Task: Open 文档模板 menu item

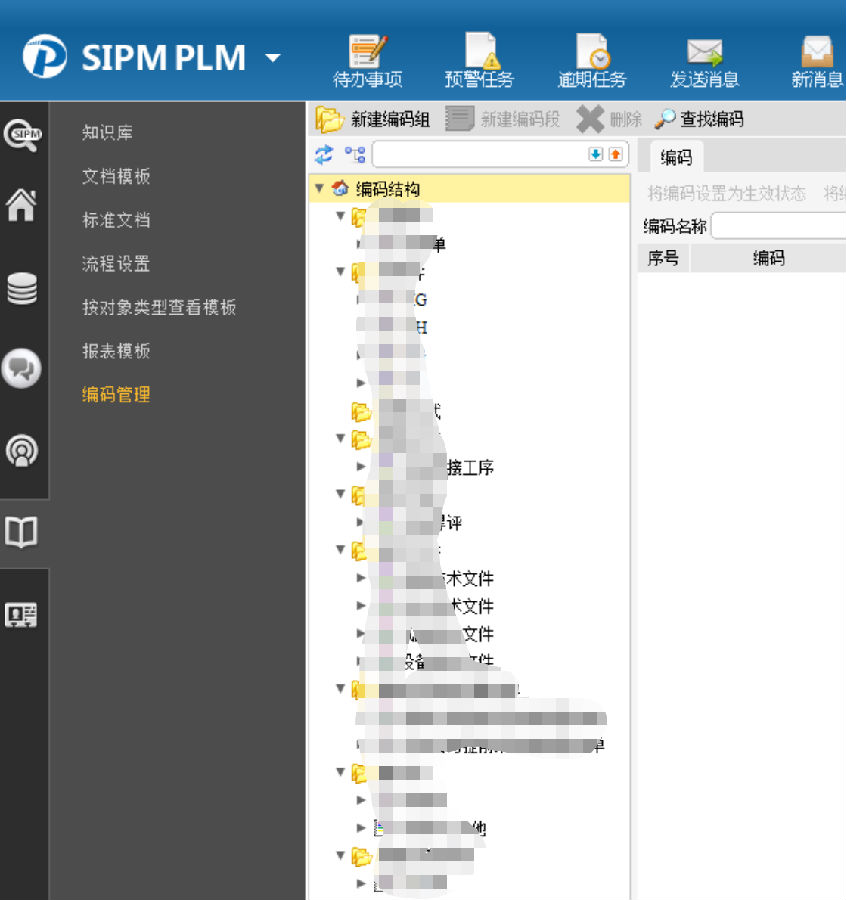Action: [116, 176]
